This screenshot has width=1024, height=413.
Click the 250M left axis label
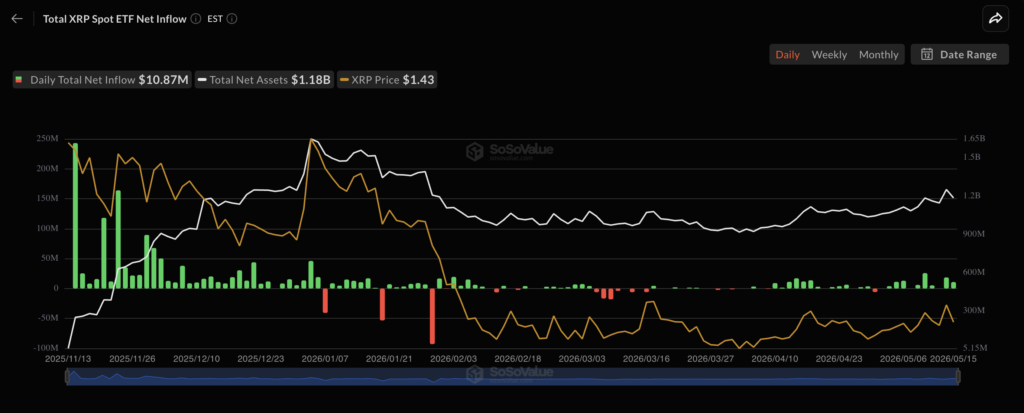click(x=48, y=139)
